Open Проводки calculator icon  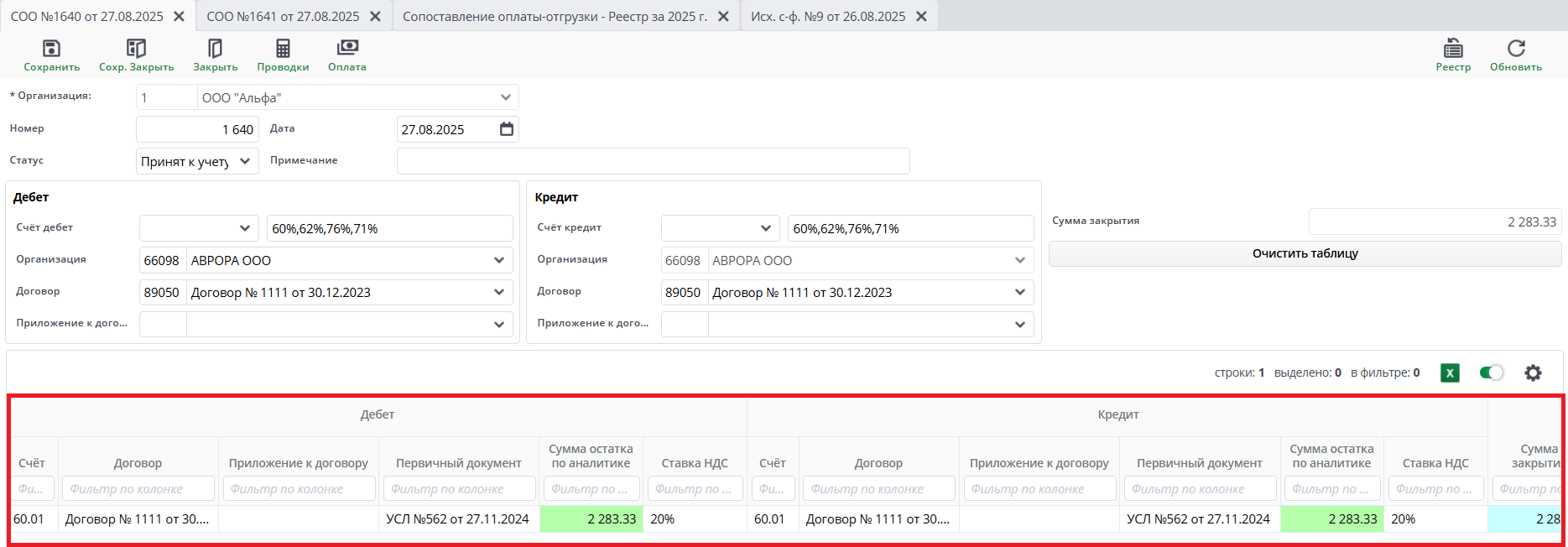click(x=283, y=49)
